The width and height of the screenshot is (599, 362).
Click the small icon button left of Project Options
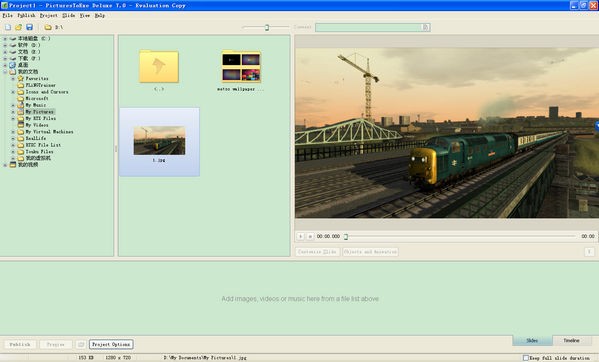click(x=81, y=344)
